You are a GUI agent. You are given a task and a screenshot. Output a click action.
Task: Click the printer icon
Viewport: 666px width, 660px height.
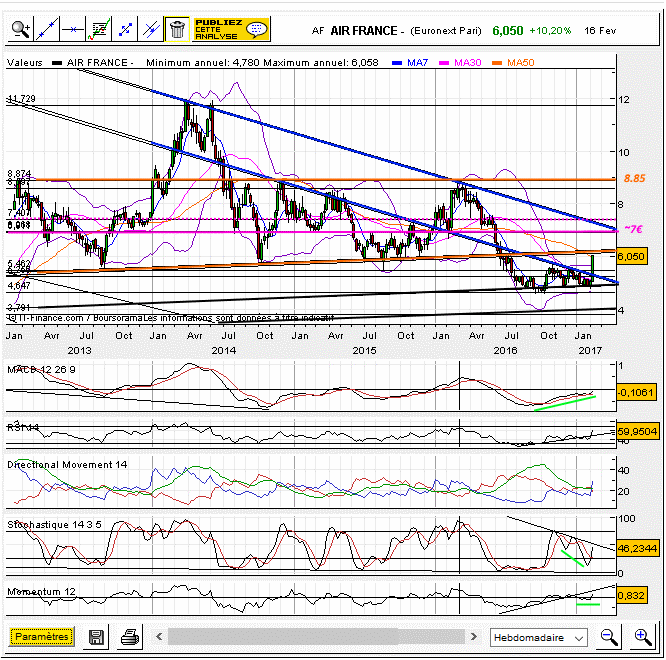130,637
